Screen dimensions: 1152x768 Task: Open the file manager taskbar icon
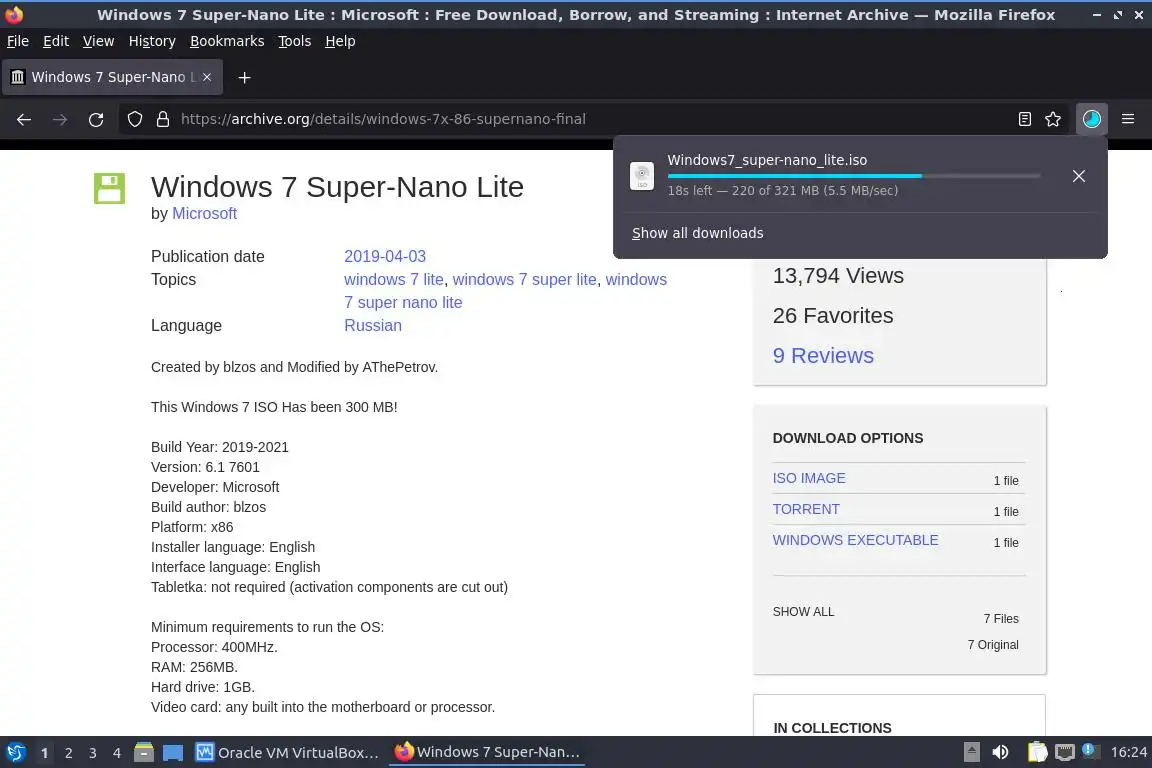point(143,753)
